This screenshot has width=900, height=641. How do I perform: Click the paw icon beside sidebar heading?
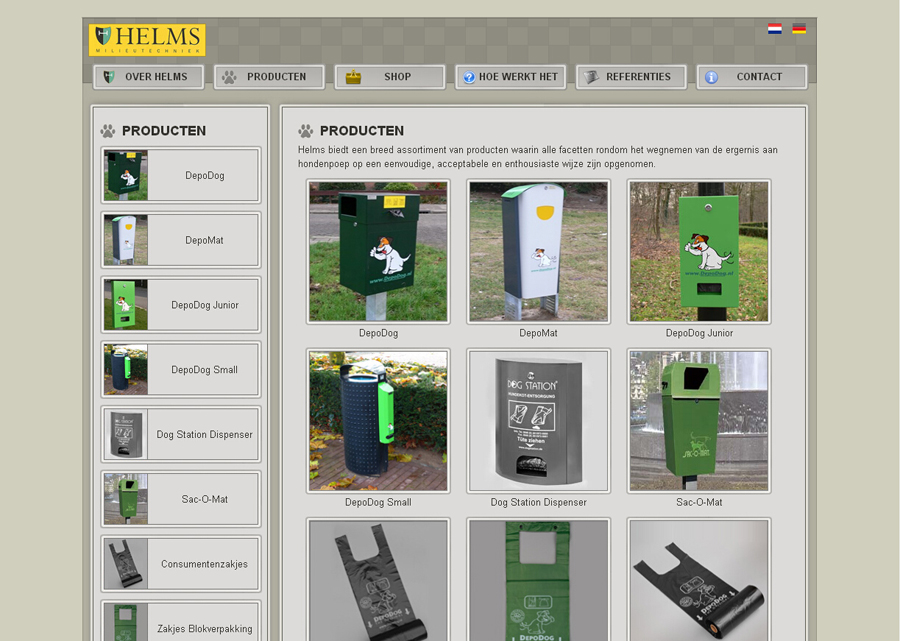pyautogui.click(x=108, y=131)
